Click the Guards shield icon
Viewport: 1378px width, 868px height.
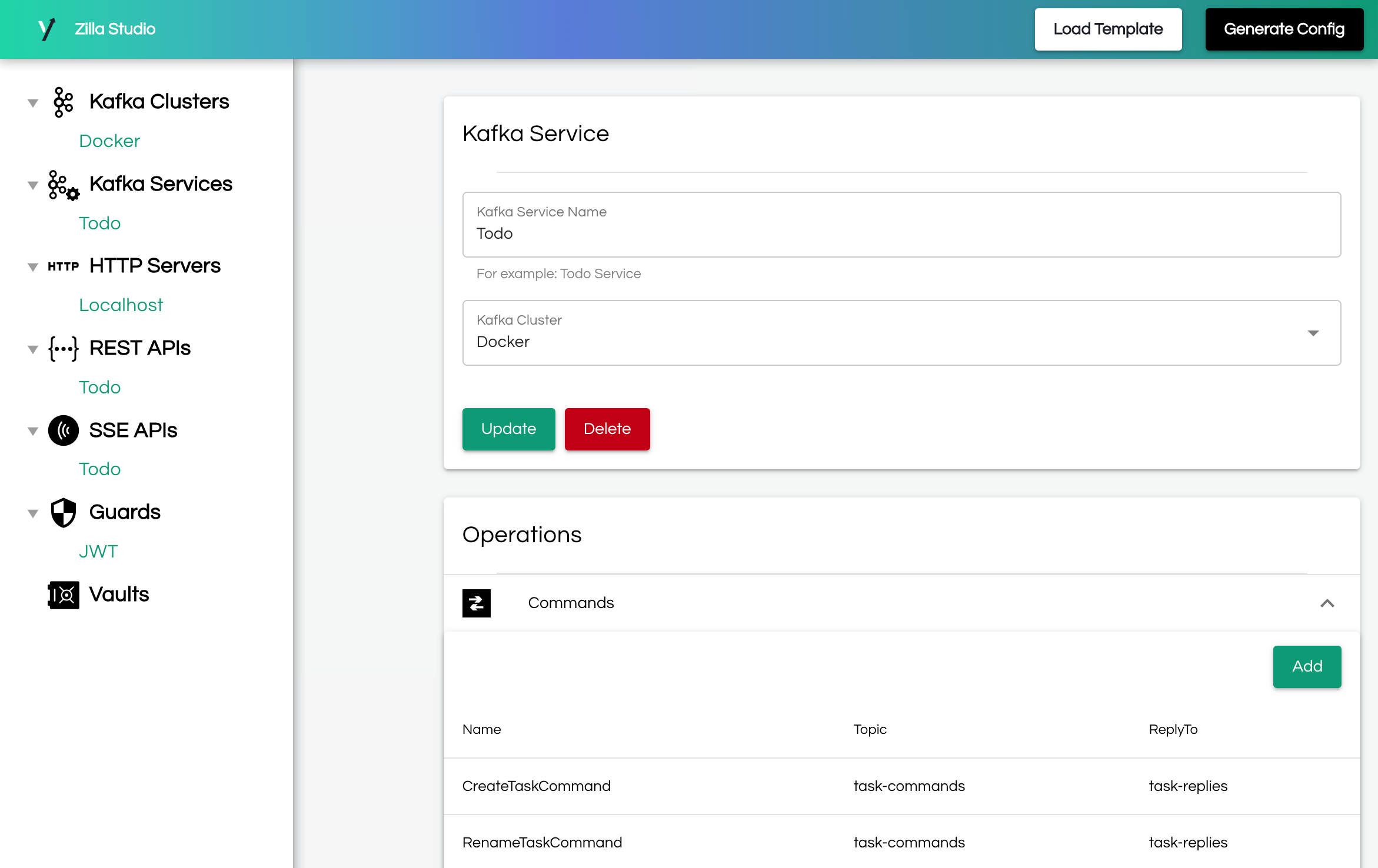click(62, 512)
